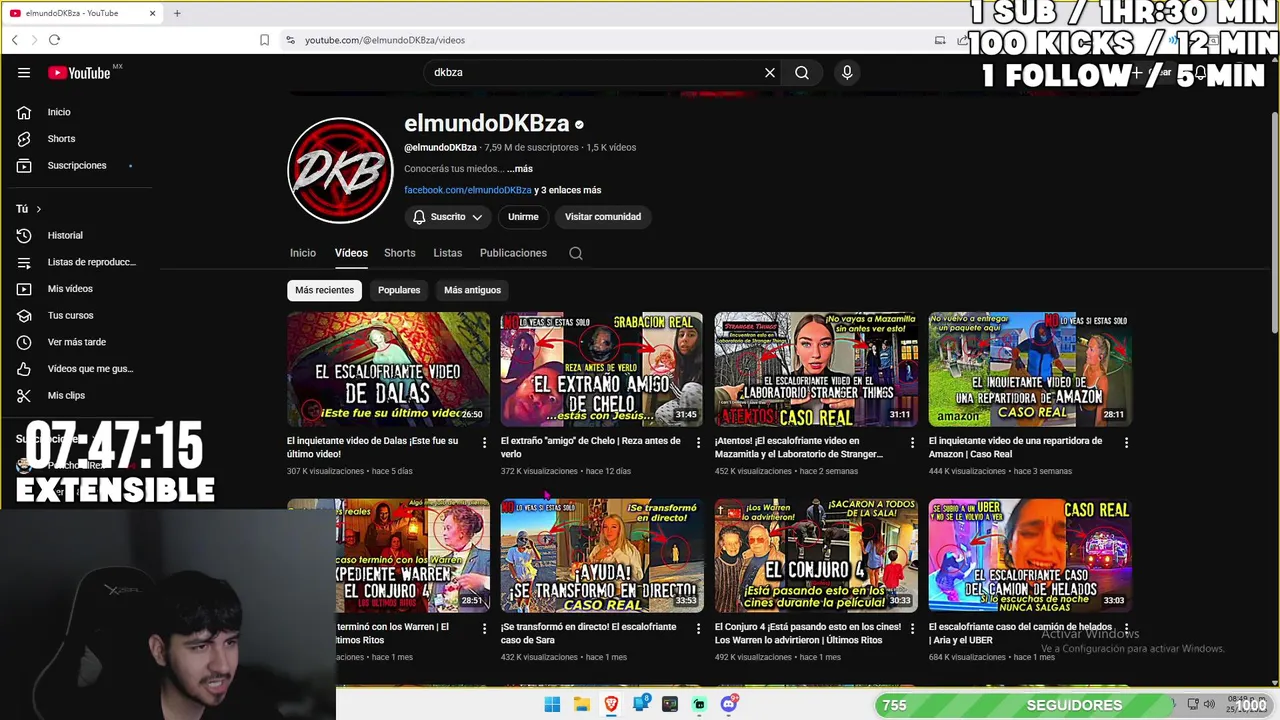This screenshot has height=720, width=1280.
Task: Bookmark this page in address bar
Action: (x=264, y=40)
